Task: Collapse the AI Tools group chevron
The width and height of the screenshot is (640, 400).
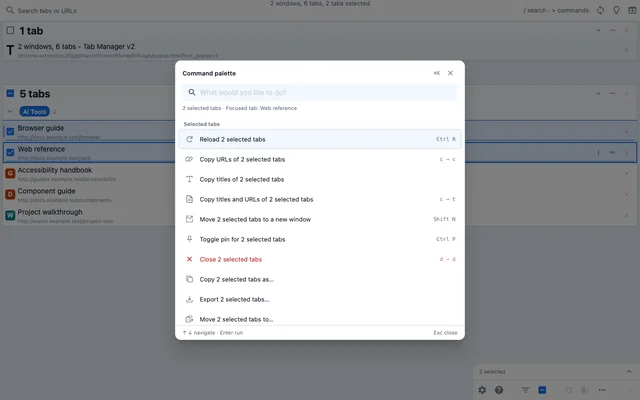Action: pyautogui.click(x=10, y=111)
